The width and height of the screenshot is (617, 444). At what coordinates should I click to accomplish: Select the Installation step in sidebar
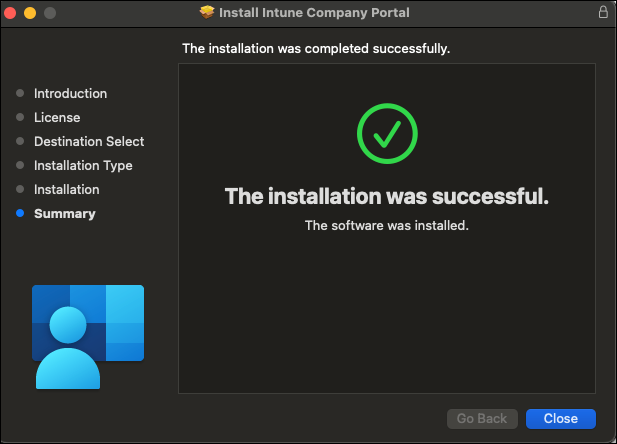(67, 190)
